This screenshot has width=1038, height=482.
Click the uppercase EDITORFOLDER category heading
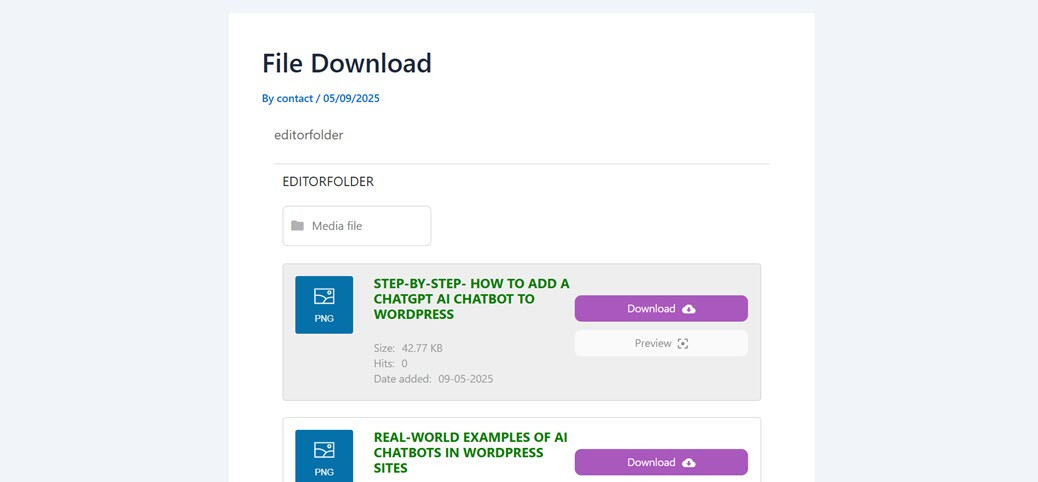(x=328, y=182)
